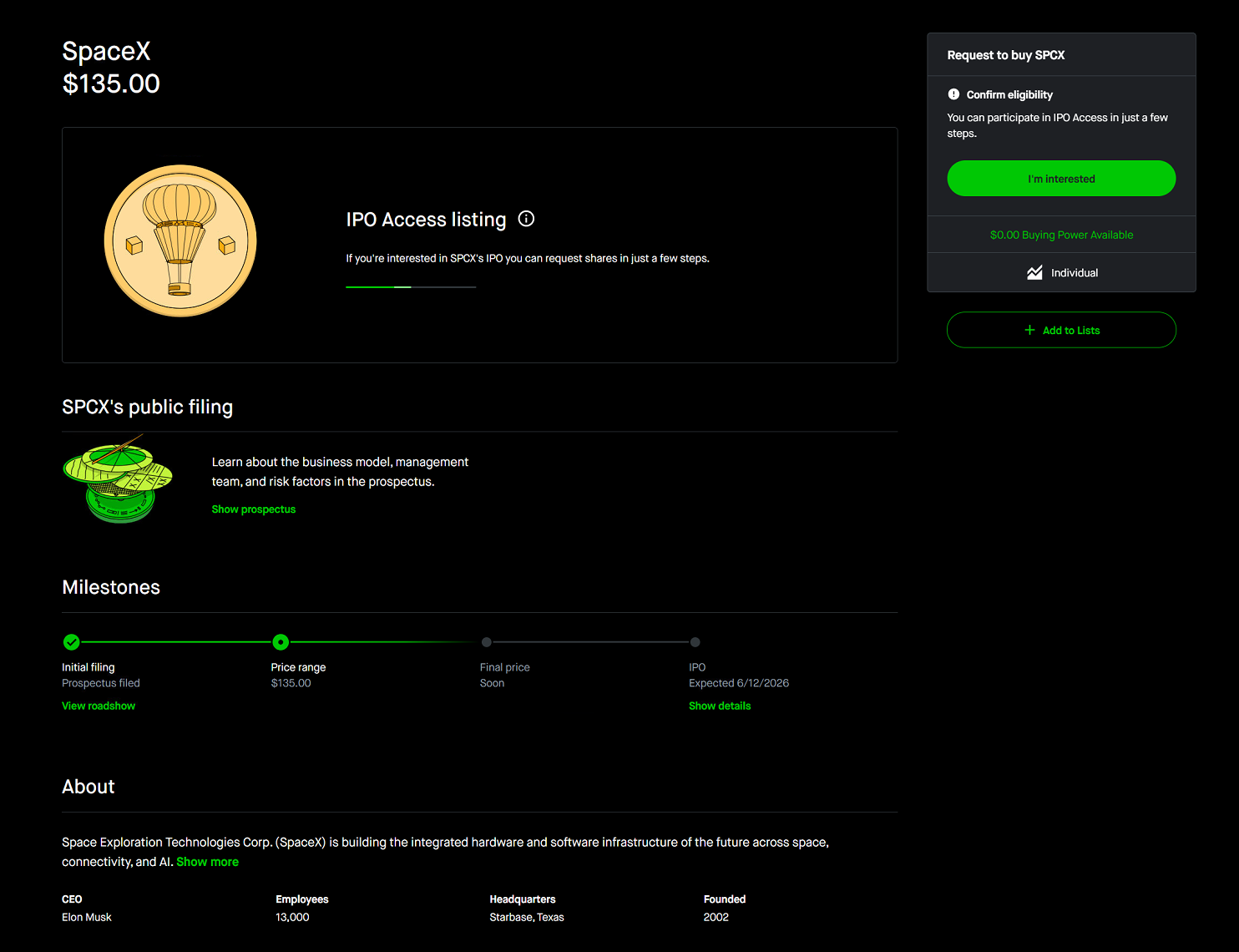Image resolution: width=1239 pixels, height=952 pixels.
Task: Click the IPO Access progress bar
Action: coord(411,287)
